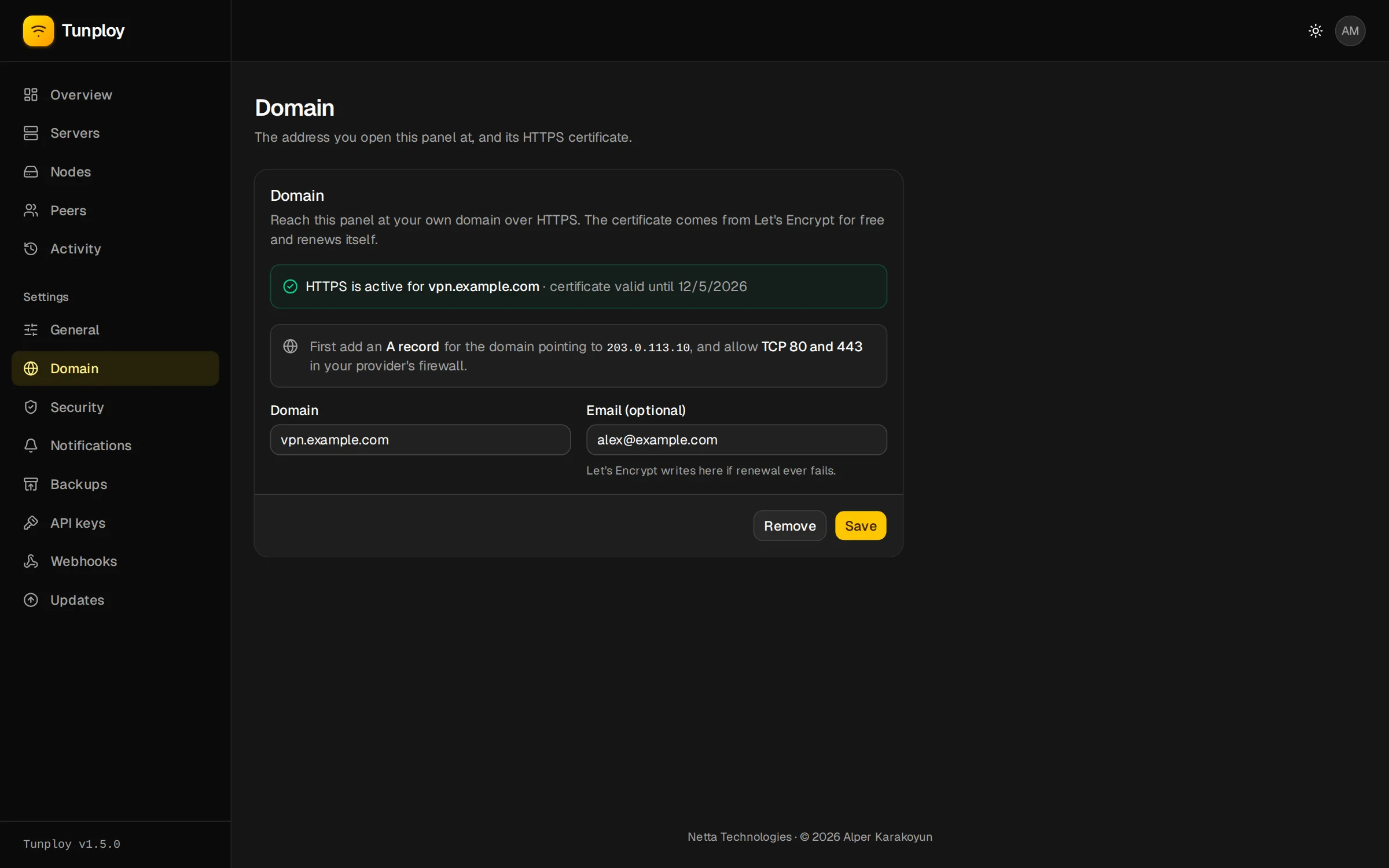Click the IP address 203.0.113.10

pos(648,348)
